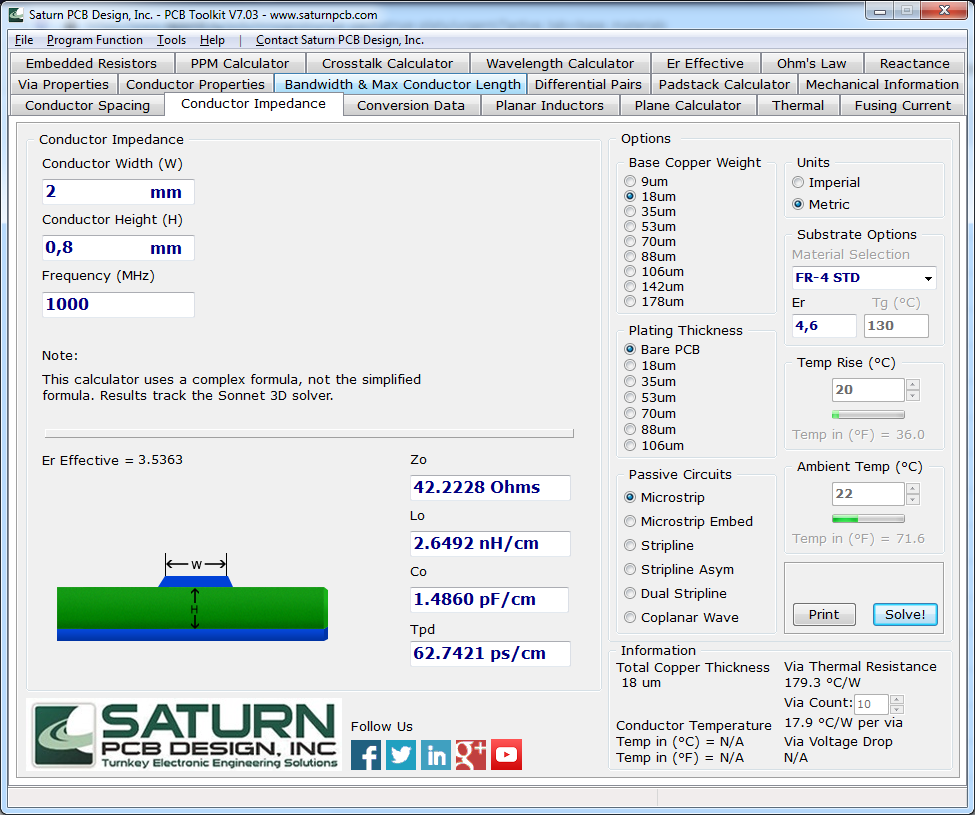Viewport: 975px width, 815px height.
Task: Open the Program Function menu
Action: click(95, 40)
